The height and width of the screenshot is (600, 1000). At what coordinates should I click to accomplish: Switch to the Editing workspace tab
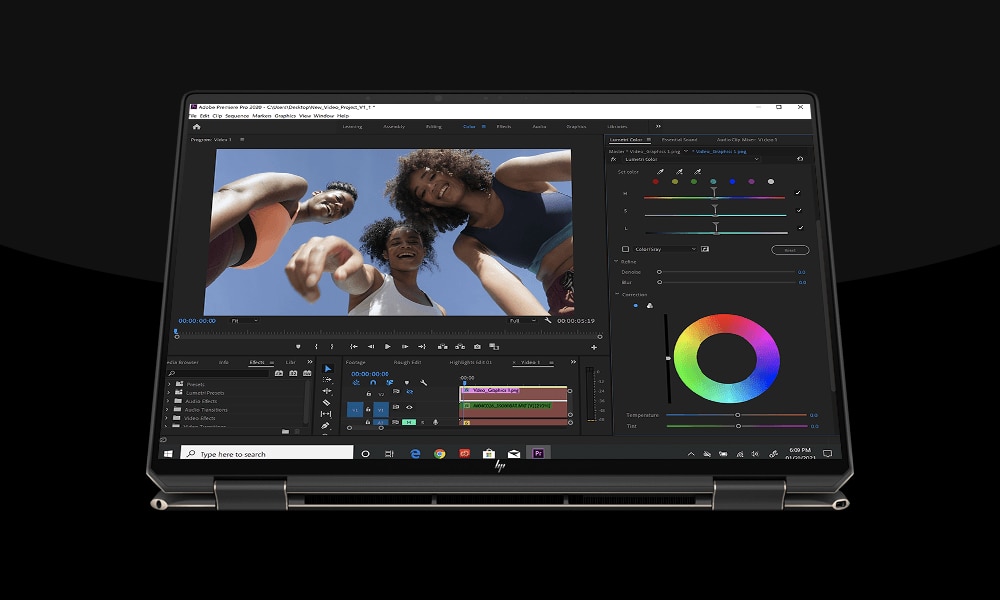(434, 127)
